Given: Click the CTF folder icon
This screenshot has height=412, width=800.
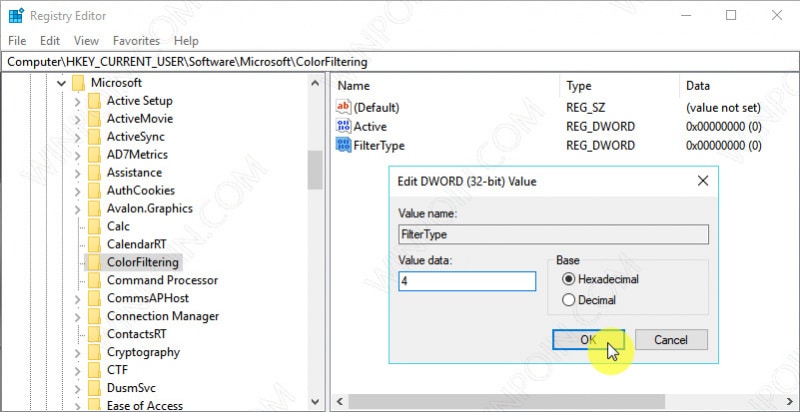Looking at the screenshot, I should (94, 370).
